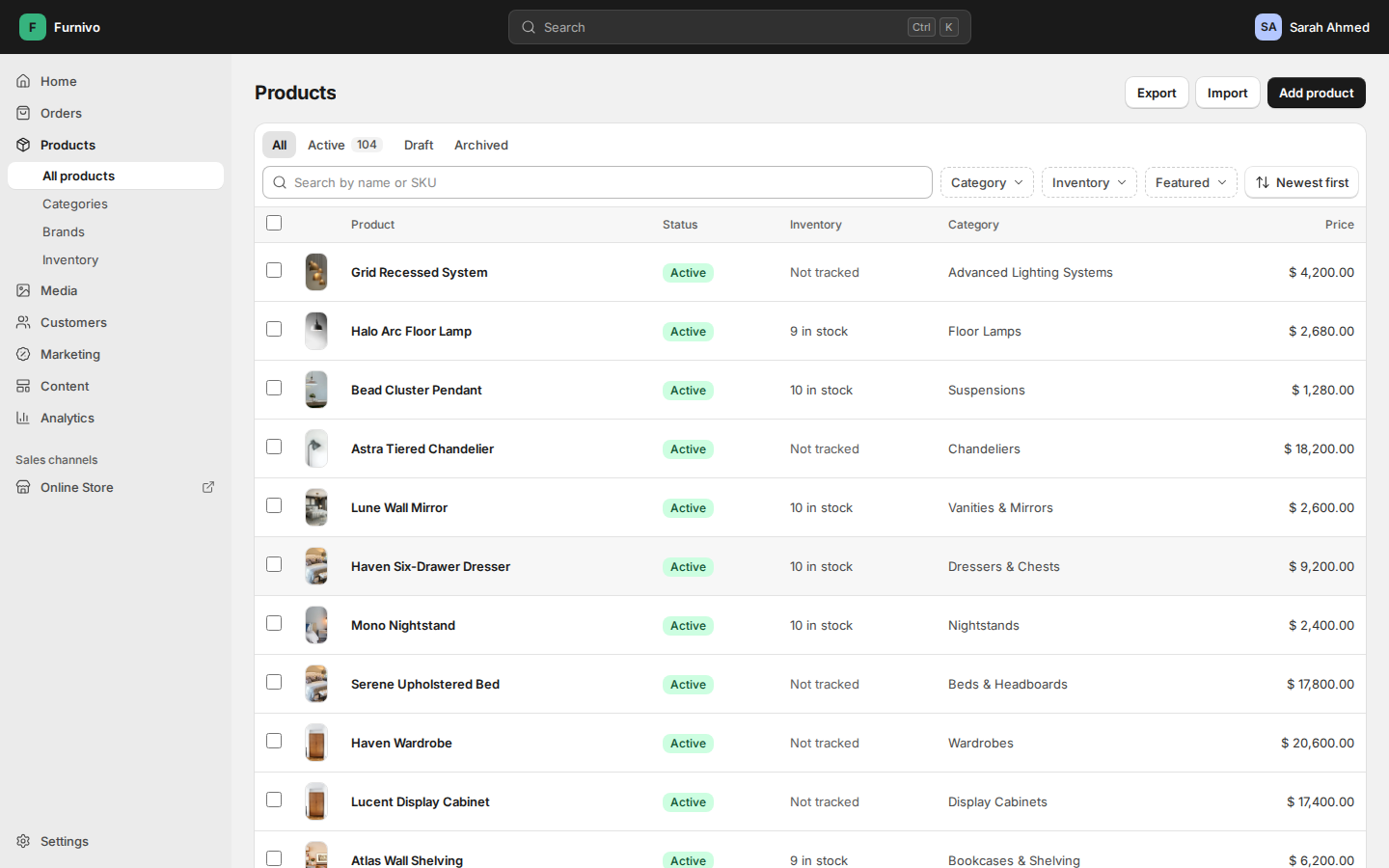Open Marketing via its sidebar icon
The image size is (1389, 868).
pyautogui.click(x=23, y=354)
